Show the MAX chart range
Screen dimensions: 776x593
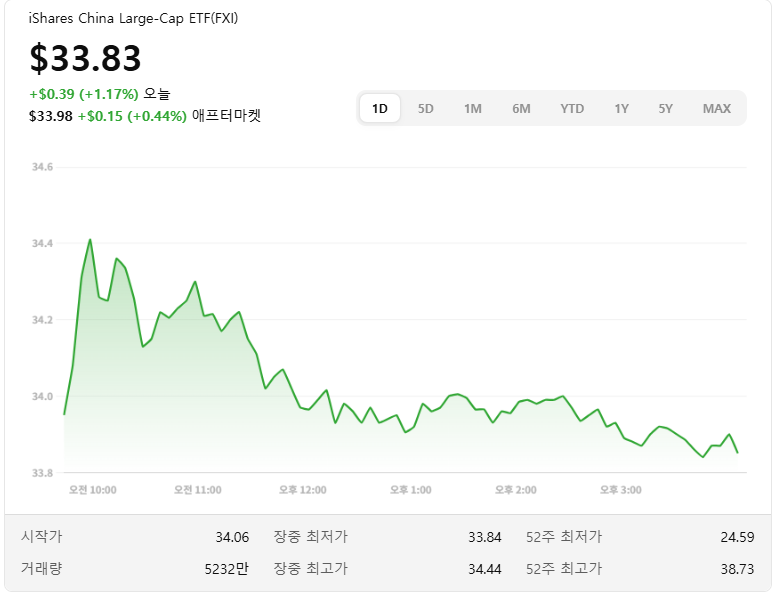pyautogui.click(x=717, y=108)
